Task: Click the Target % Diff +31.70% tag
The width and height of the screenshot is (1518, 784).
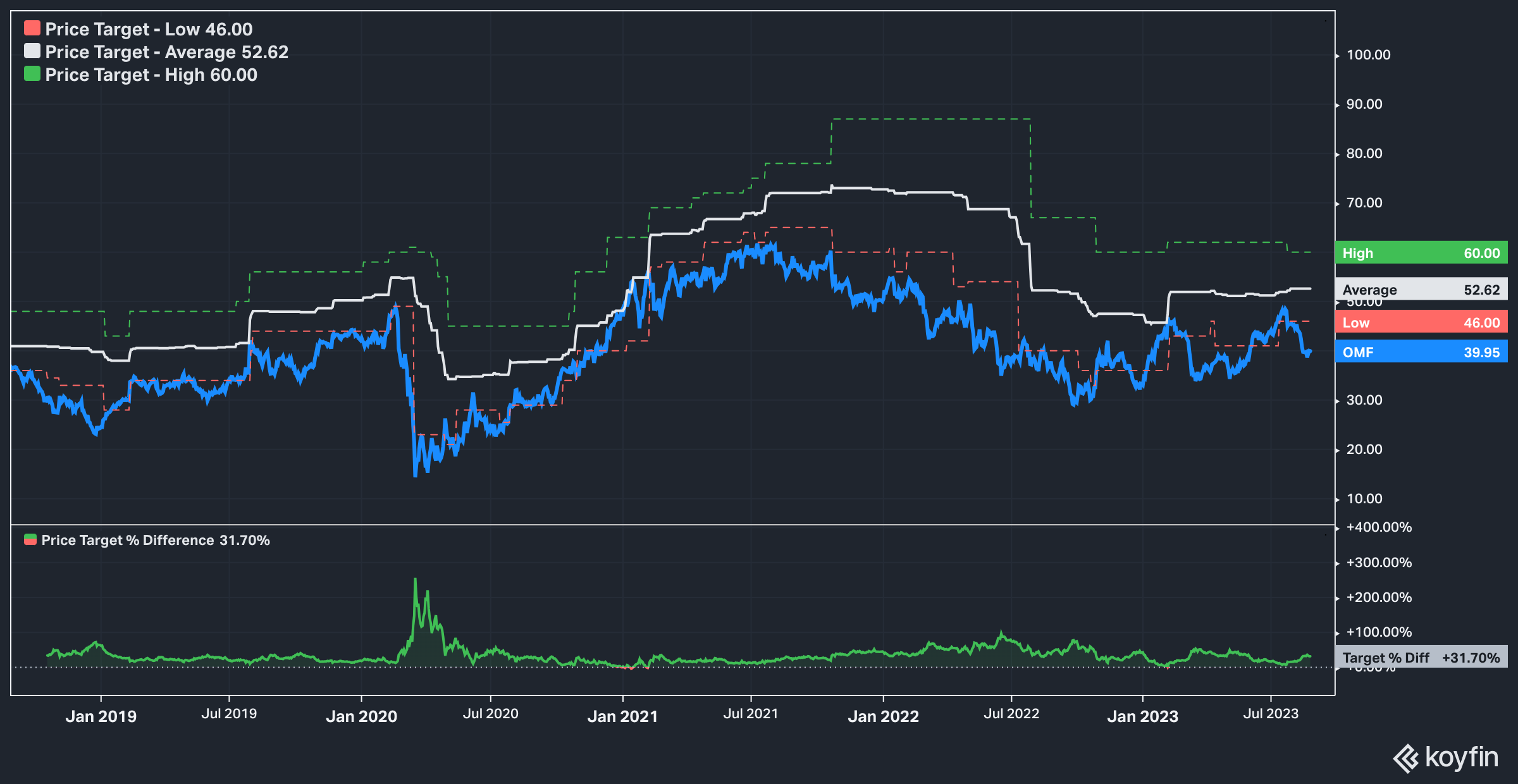Action: point(1421,657)
